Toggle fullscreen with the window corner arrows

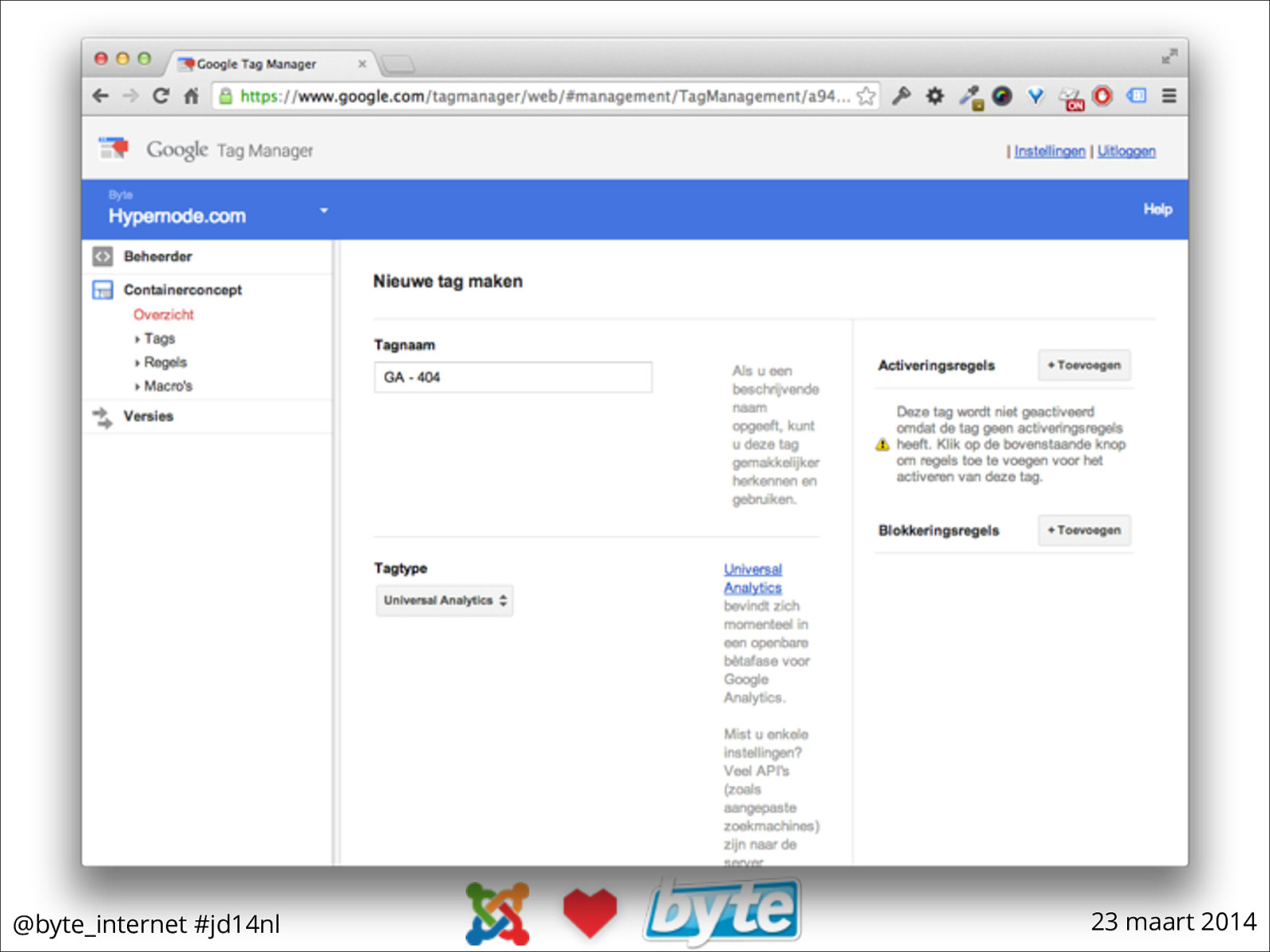click(x=1169, y=56)
